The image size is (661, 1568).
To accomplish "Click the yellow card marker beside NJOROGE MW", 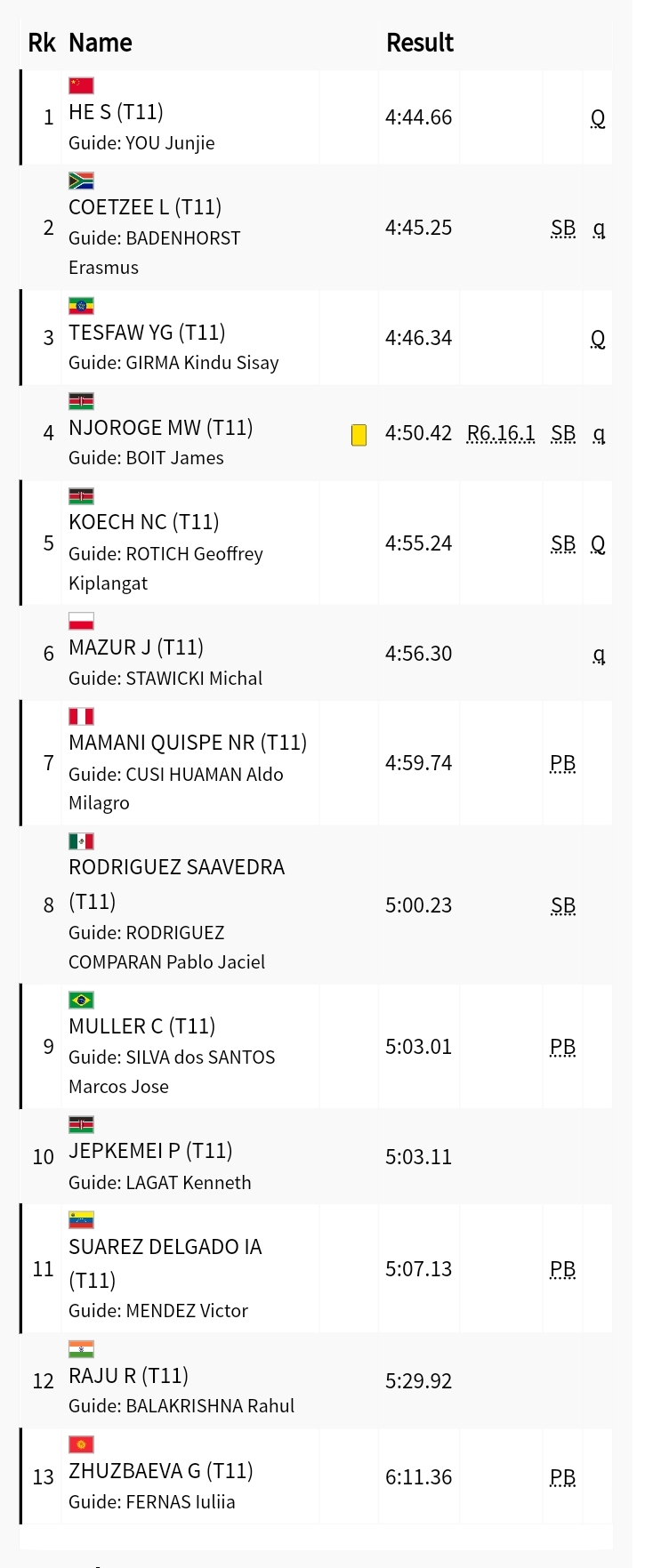I will [x=359, y=435].
